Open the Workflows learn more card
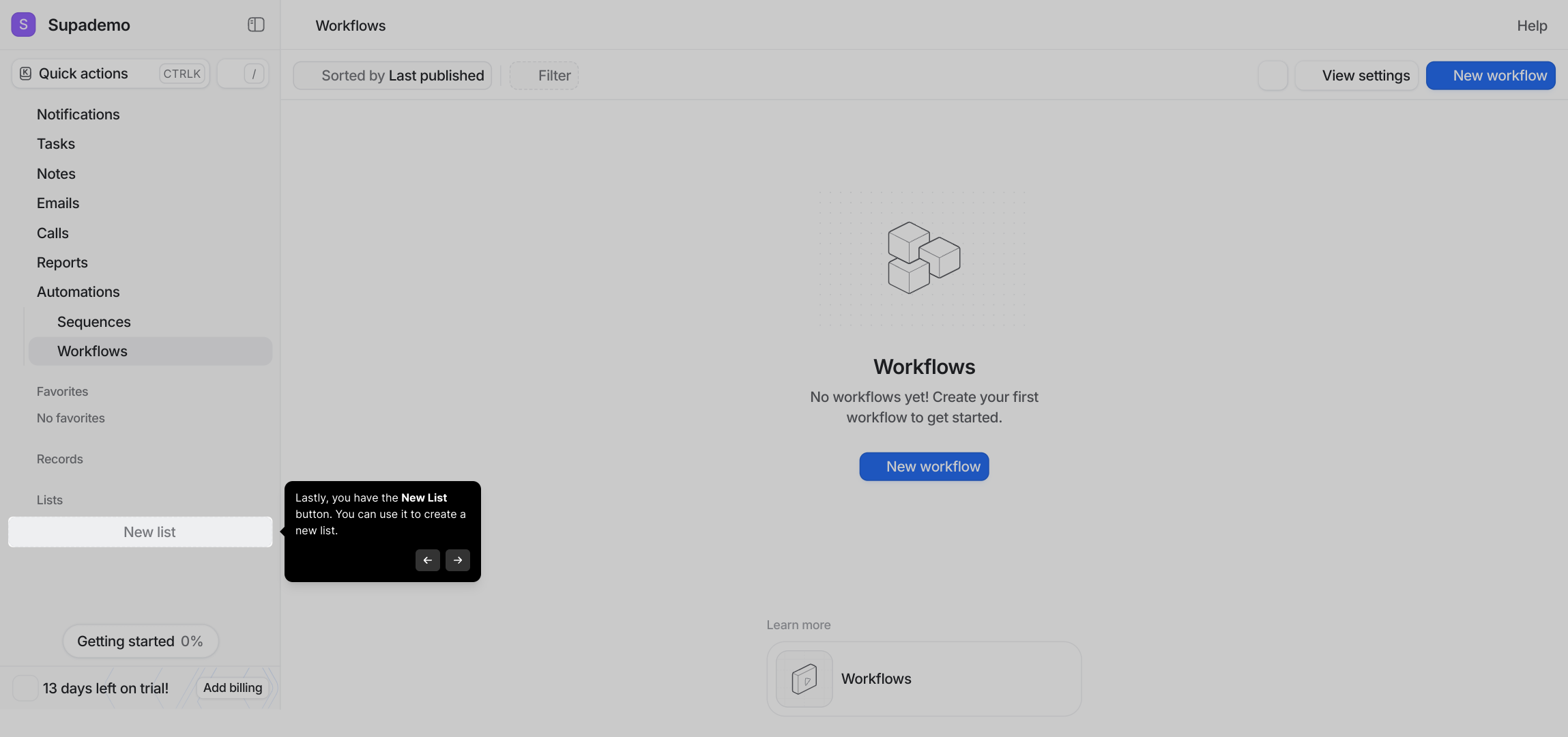 924,679
